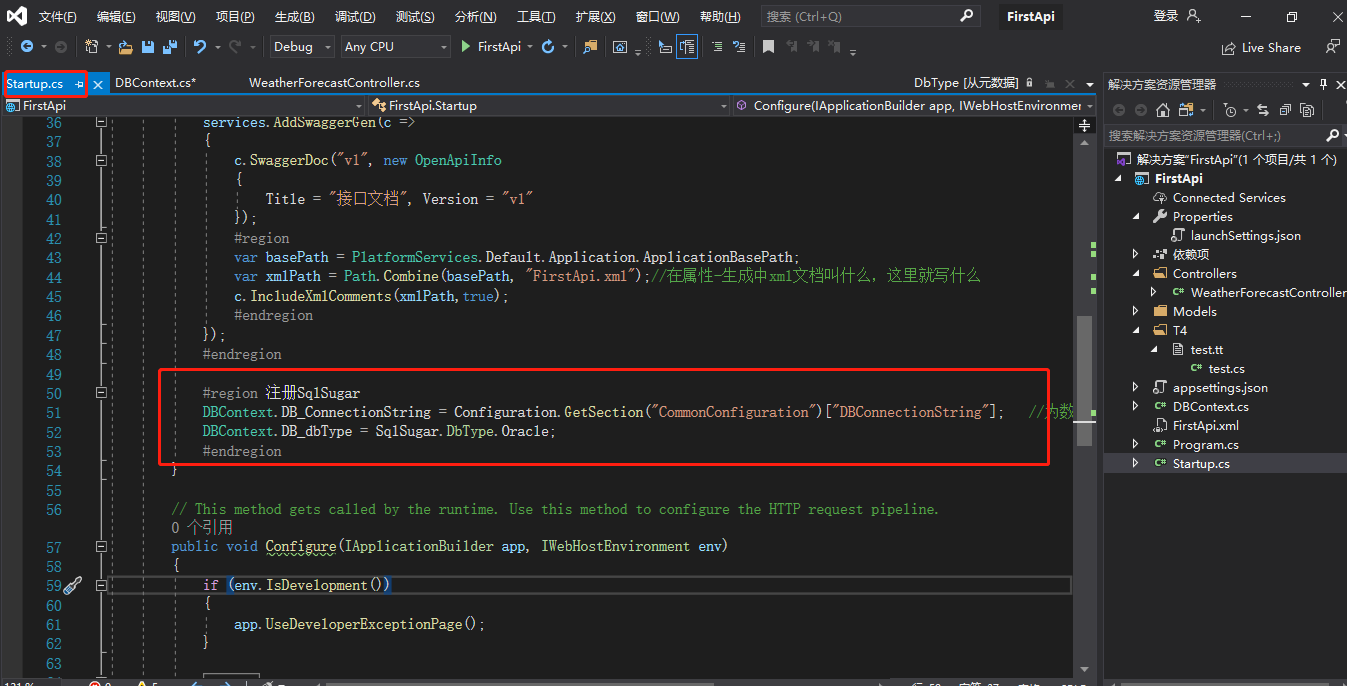Viewport: 1347px width, 686px height.
Task: Save current file with the disk icon
Action: 148,47
